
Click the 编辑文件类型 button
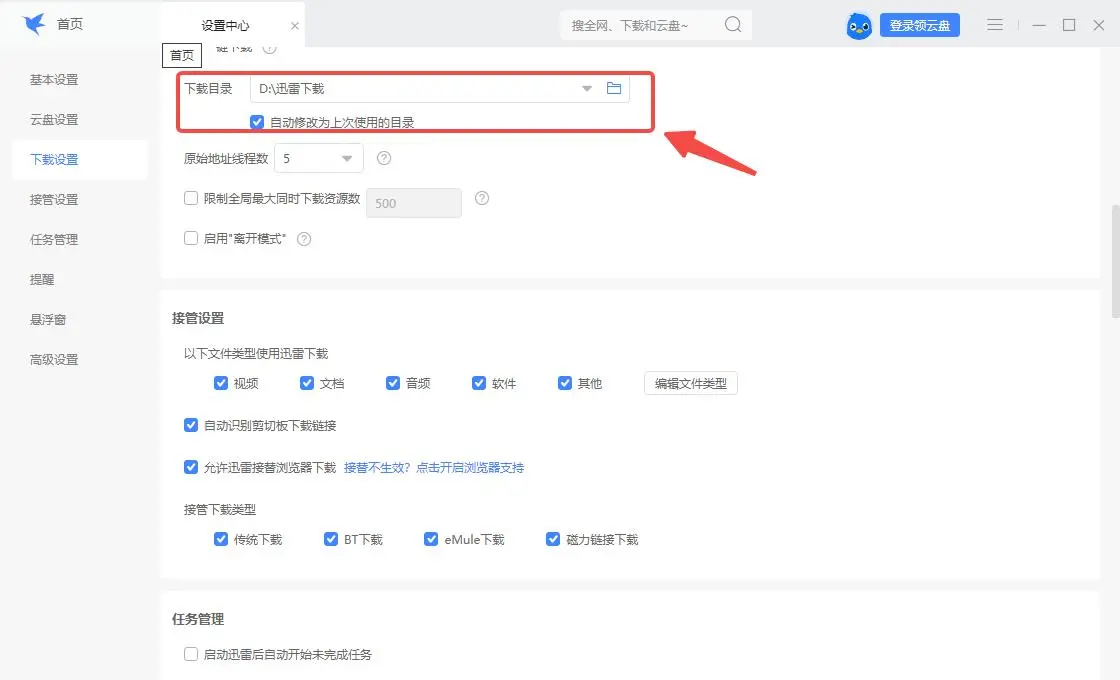690,383
